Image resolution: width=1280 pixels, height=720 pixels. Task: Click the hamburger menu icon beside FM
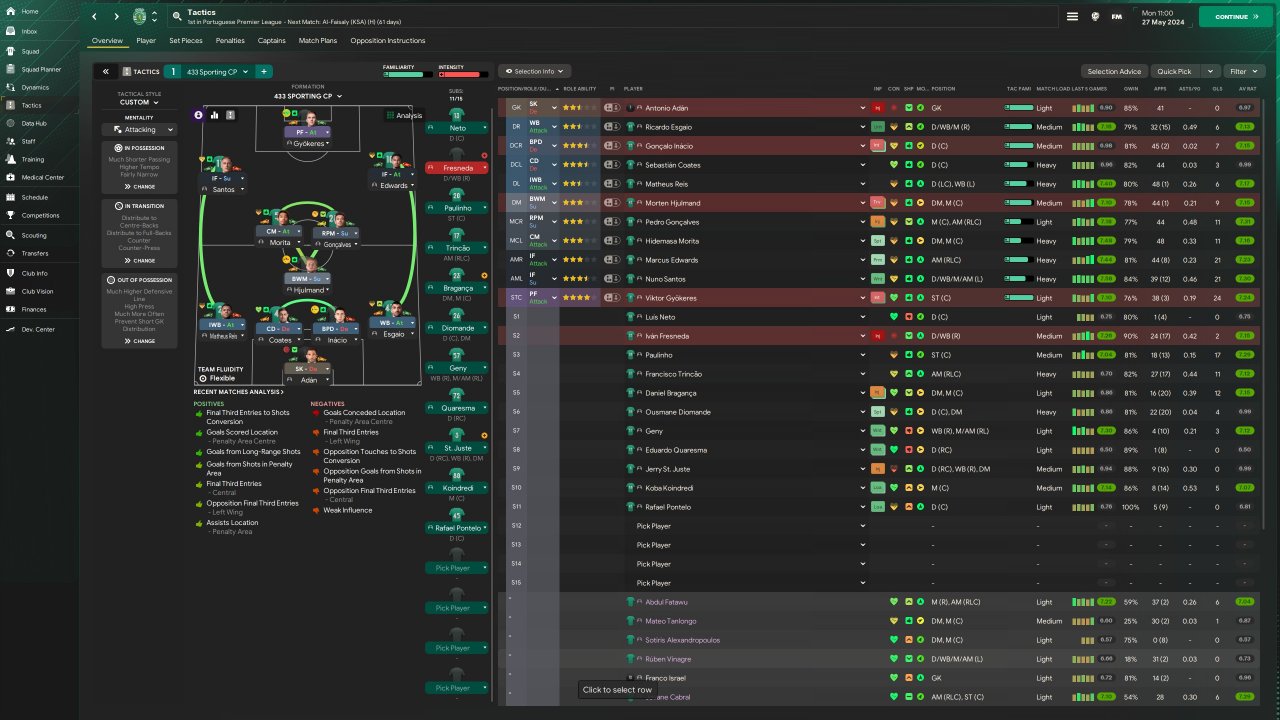tap(1072, 17)
